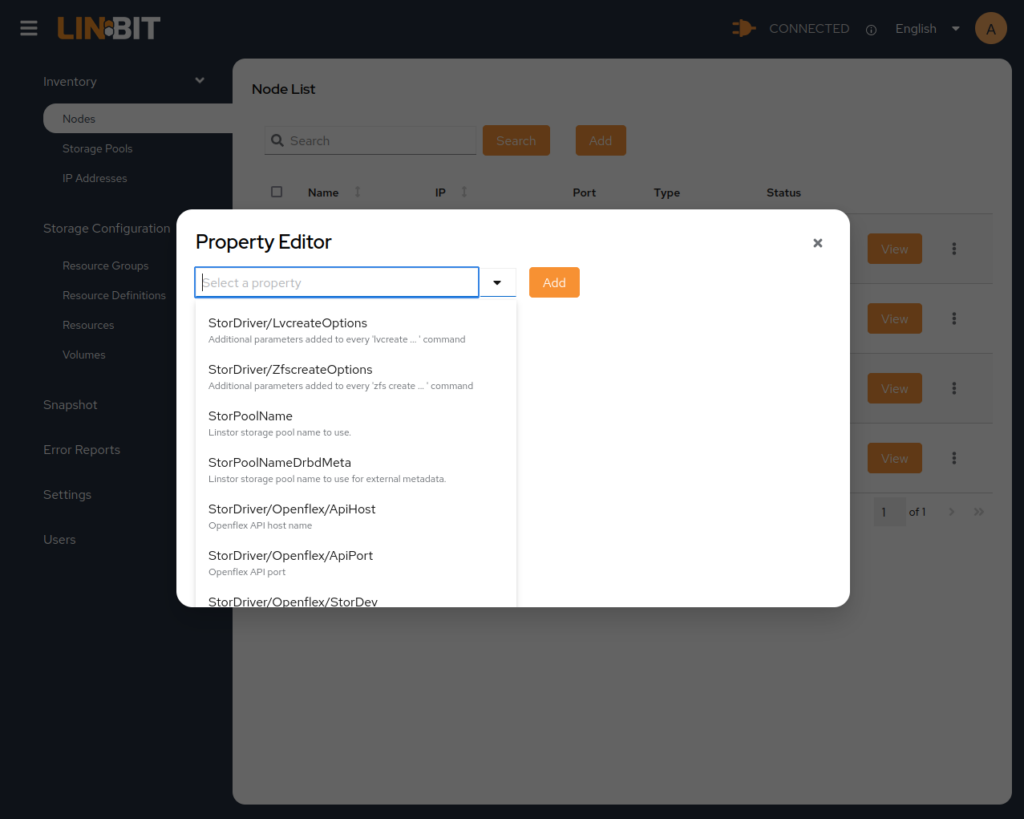Choose StorDriver/ZfscreateOptions from the list
The height and width of the screenshot is (819, 1024).
click(356, 377)
